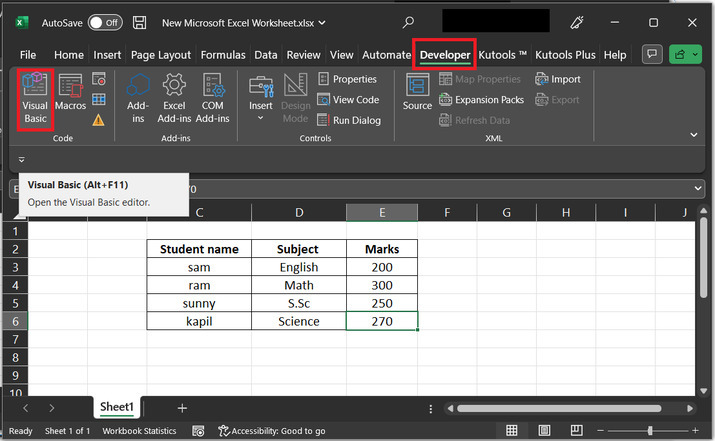Click the search magnifier in title bar
The height and width of the screenshot is (441, 715).
point(408,21)
